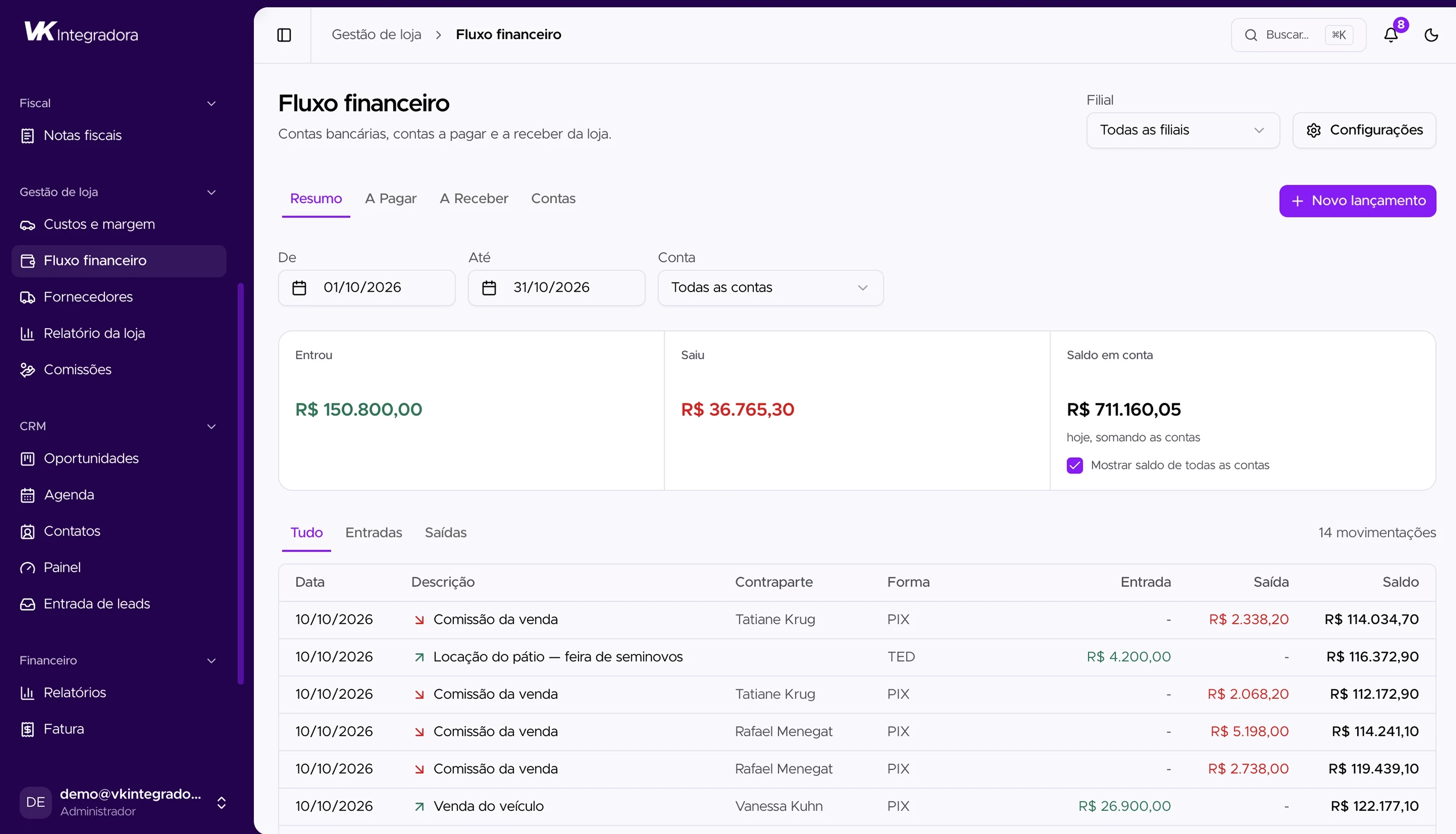Filter movements by Entradas tab
Screen dimensions: 1456x834
pyautogui.click(x=373, y=533)
